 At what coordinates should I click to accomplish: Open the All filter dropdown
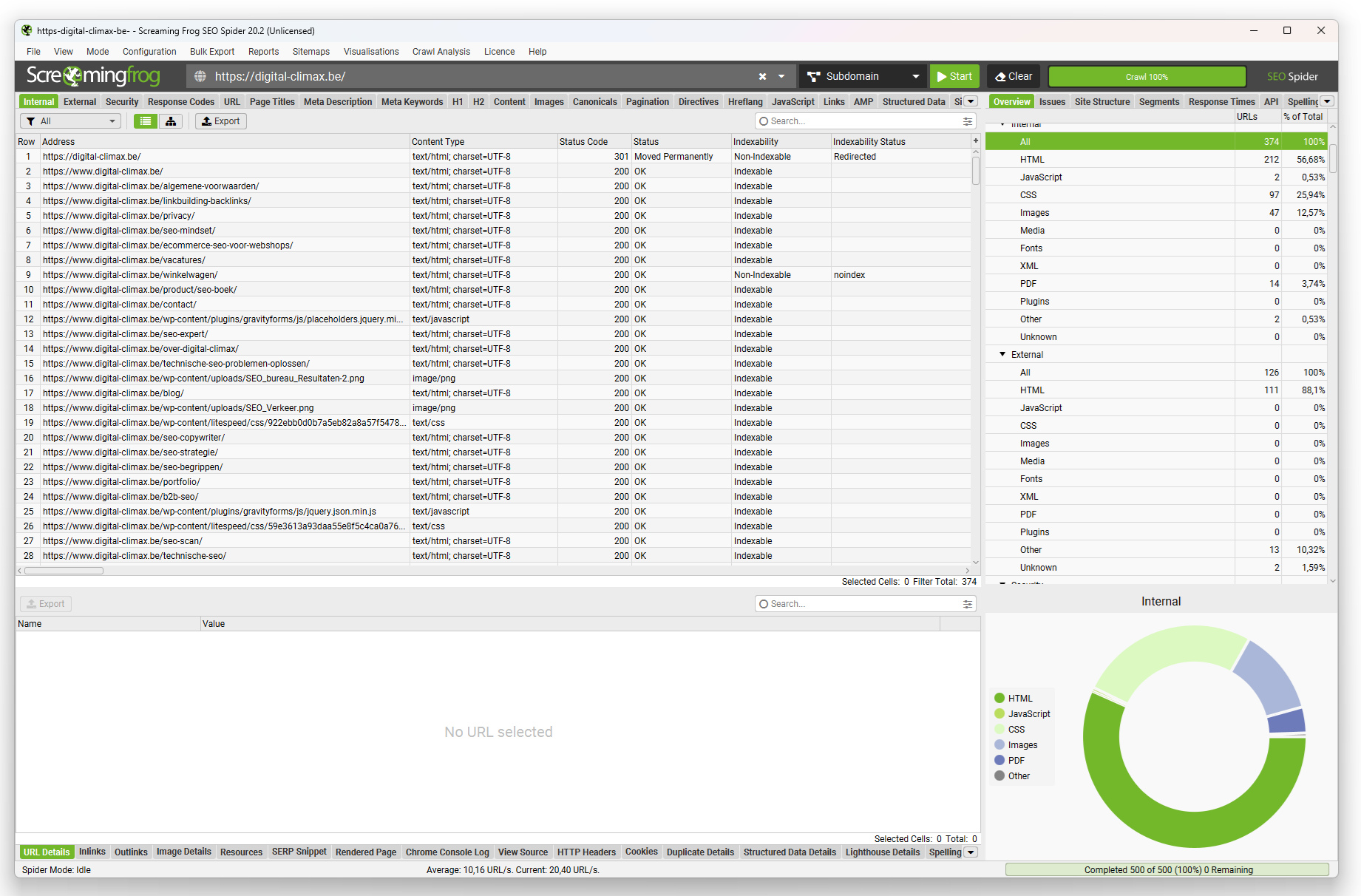point(70,121)
